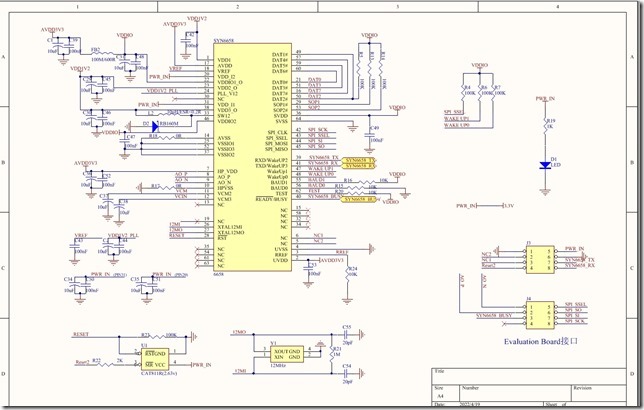Screen dimensions: 644x410
Task: Click the ground symbol under the D1 LED
Action: pos(545,191)
